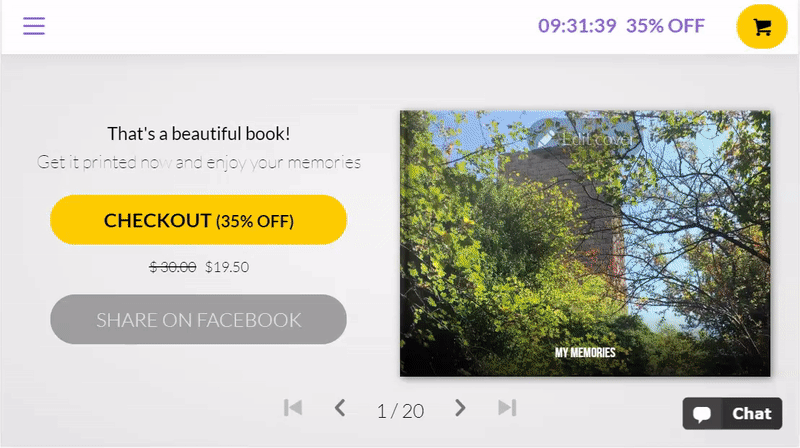Screen dimensions: 800x448
Task: Click the chat speech bubble icon
Action: (702, 414)
